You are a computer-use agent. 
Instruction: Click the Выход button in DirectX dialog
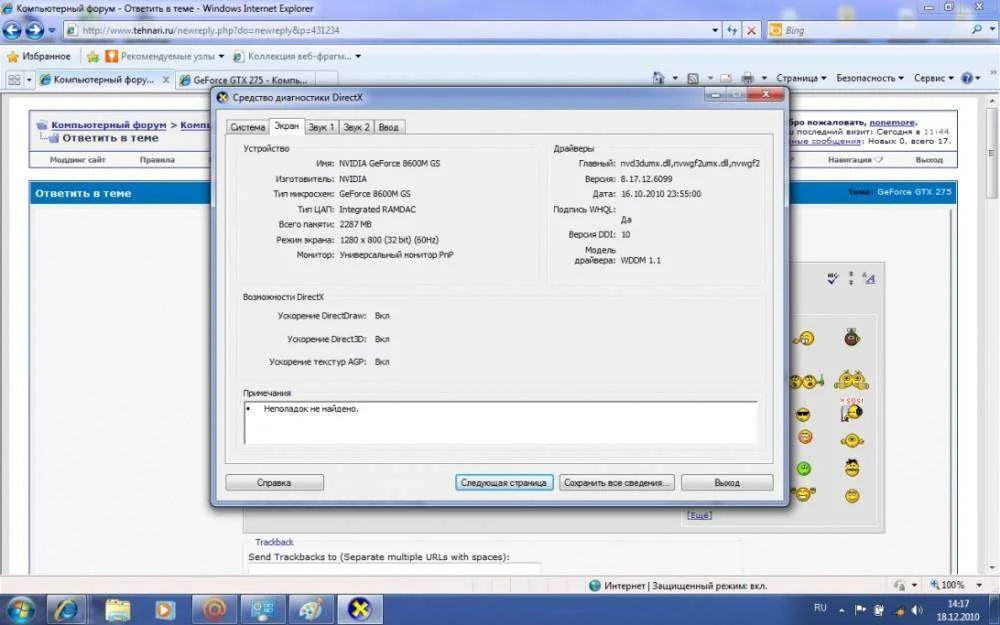tap(727, 483)
